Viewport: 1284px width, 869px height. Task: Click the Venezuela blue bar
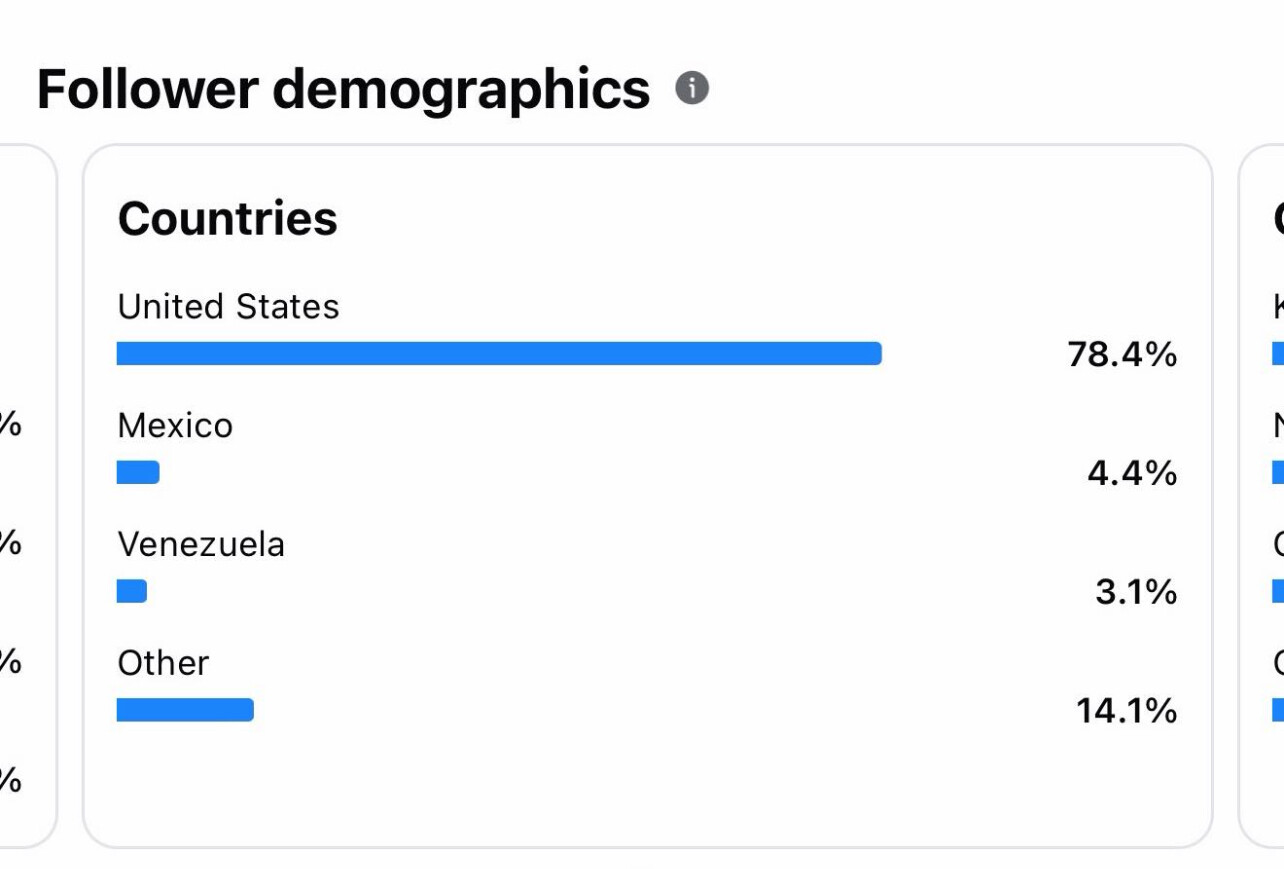(x=132, y=591)
